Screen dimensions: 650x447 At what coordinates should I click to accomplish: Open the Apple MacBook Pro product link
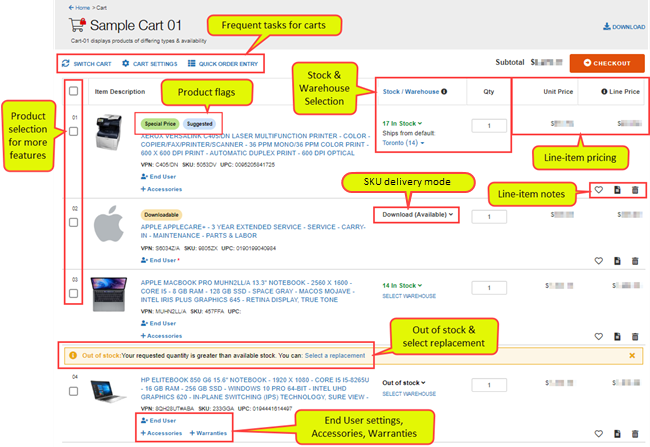pyautogui.click(x=247, y=291)
